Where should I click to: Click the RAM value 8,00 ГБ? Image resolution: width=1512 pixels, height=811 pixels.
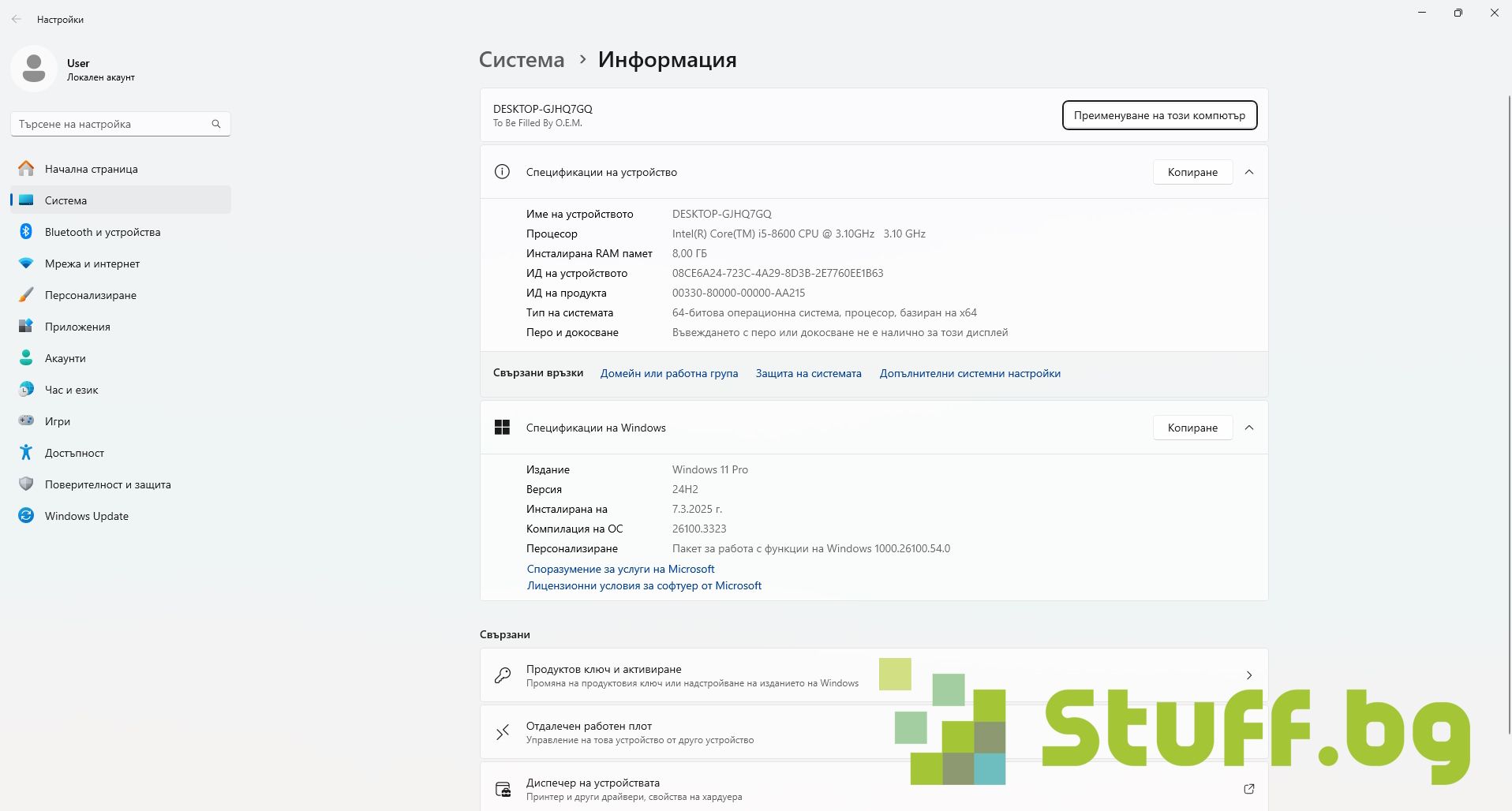(690, 253)
